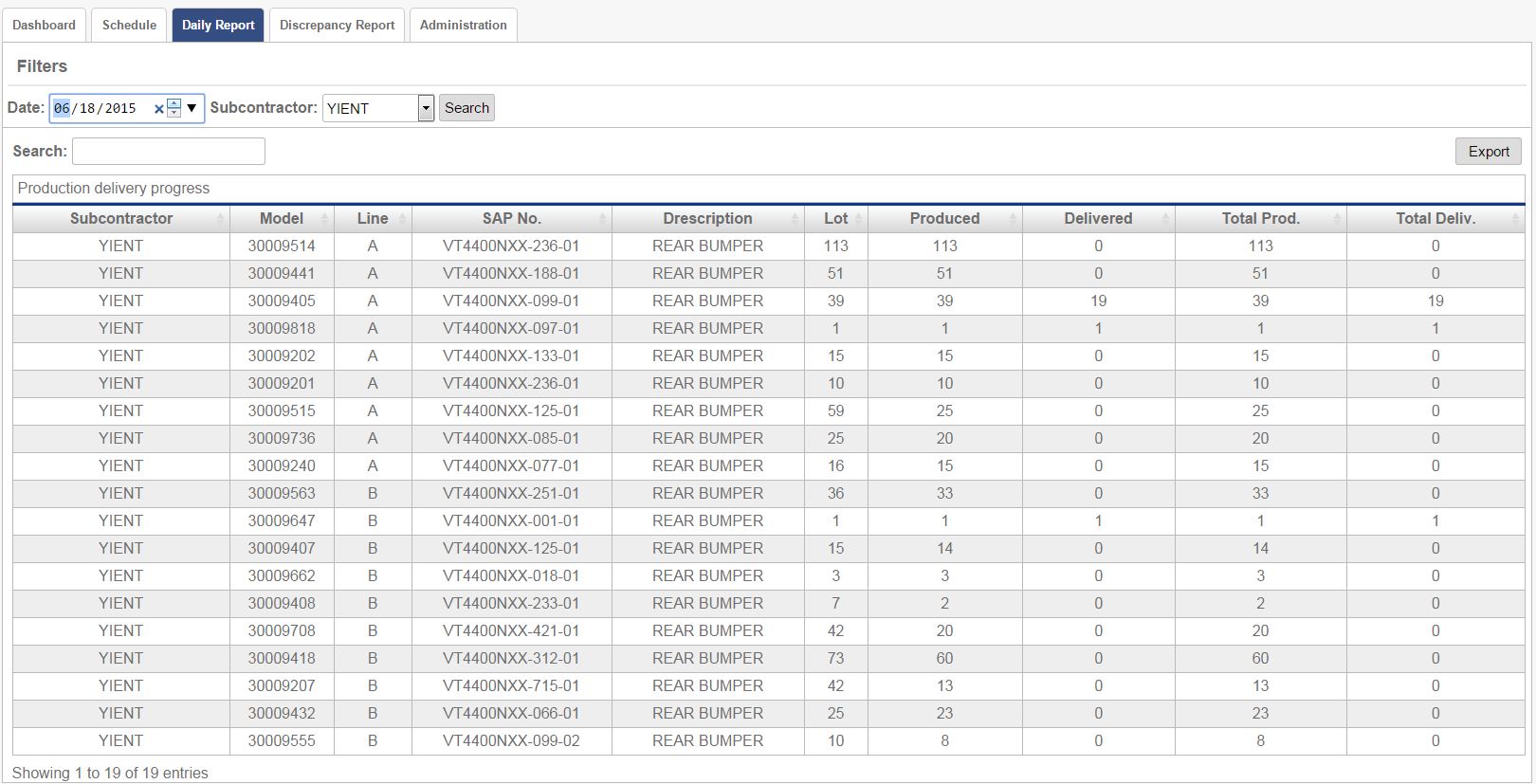Viewport: 1536px width, 784px height.
Task: Sort table by Subcontractor column icon
Action: [x=220, y=219]
